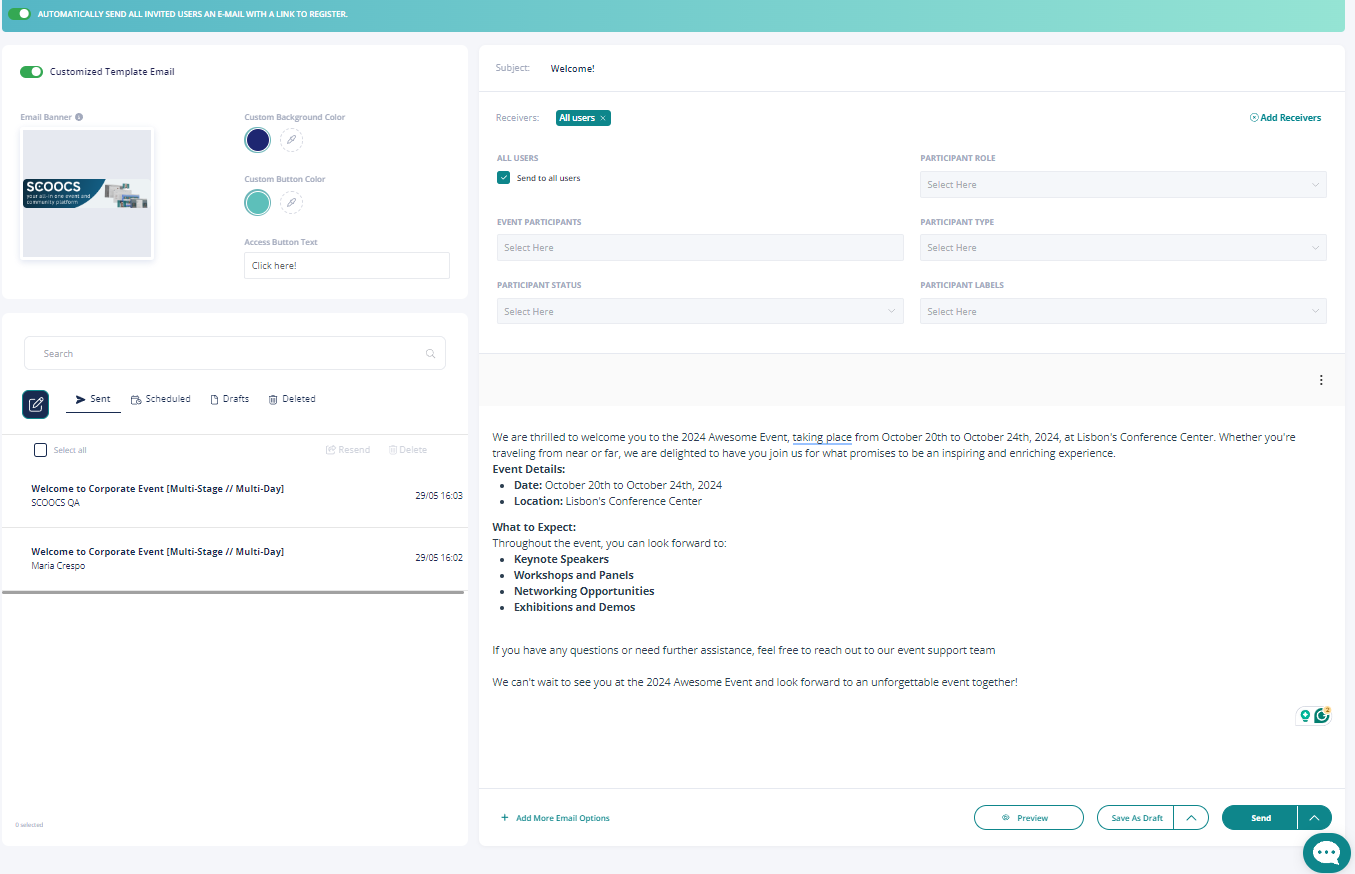Image resolution: width=1355 pixels, height=874 pixels.
Task: Disable the Customized Template Email toggle
Action: pos(32,72)
